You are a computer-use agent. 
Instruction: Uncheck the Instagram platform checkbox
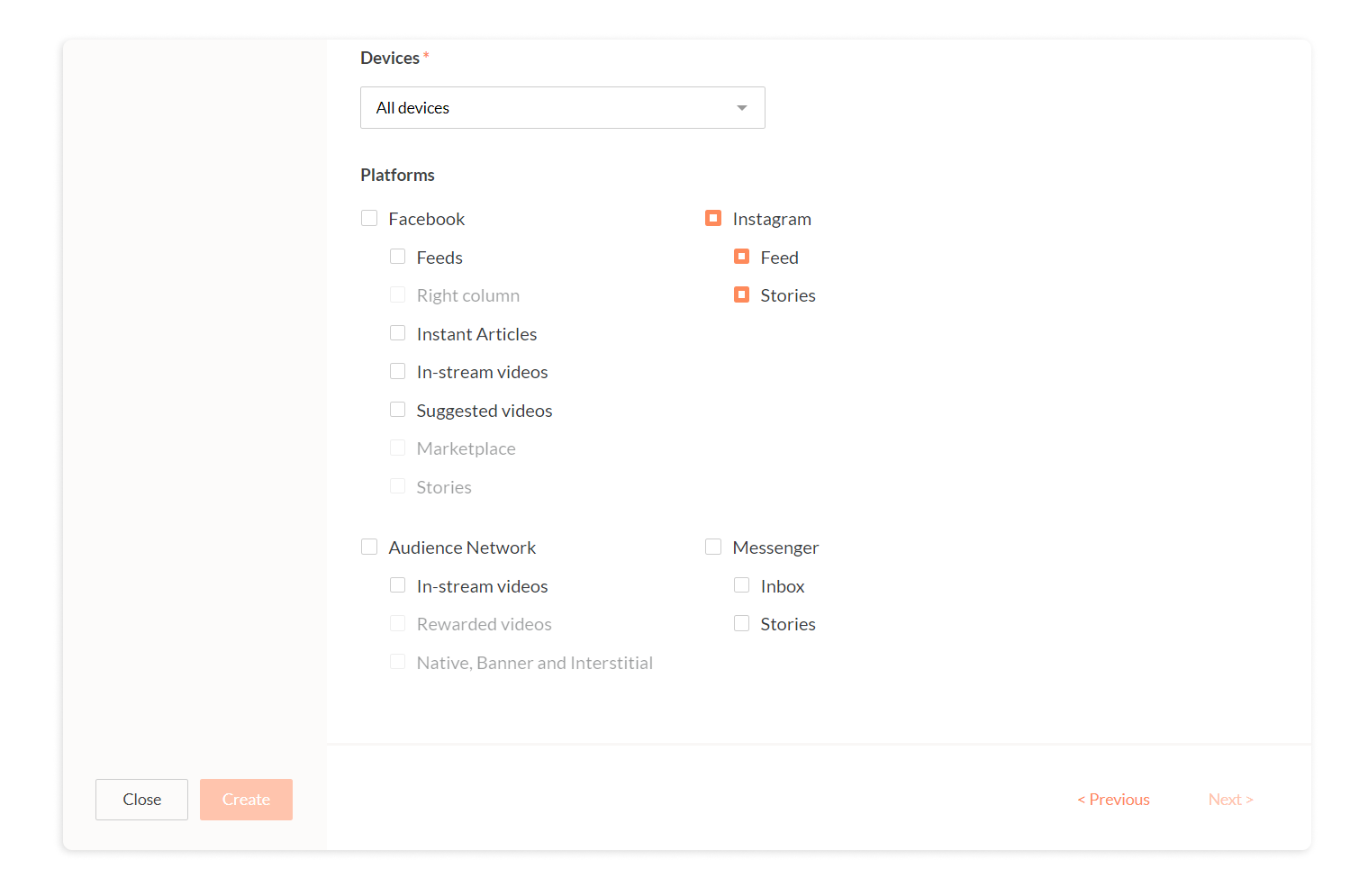pos(713,218)
